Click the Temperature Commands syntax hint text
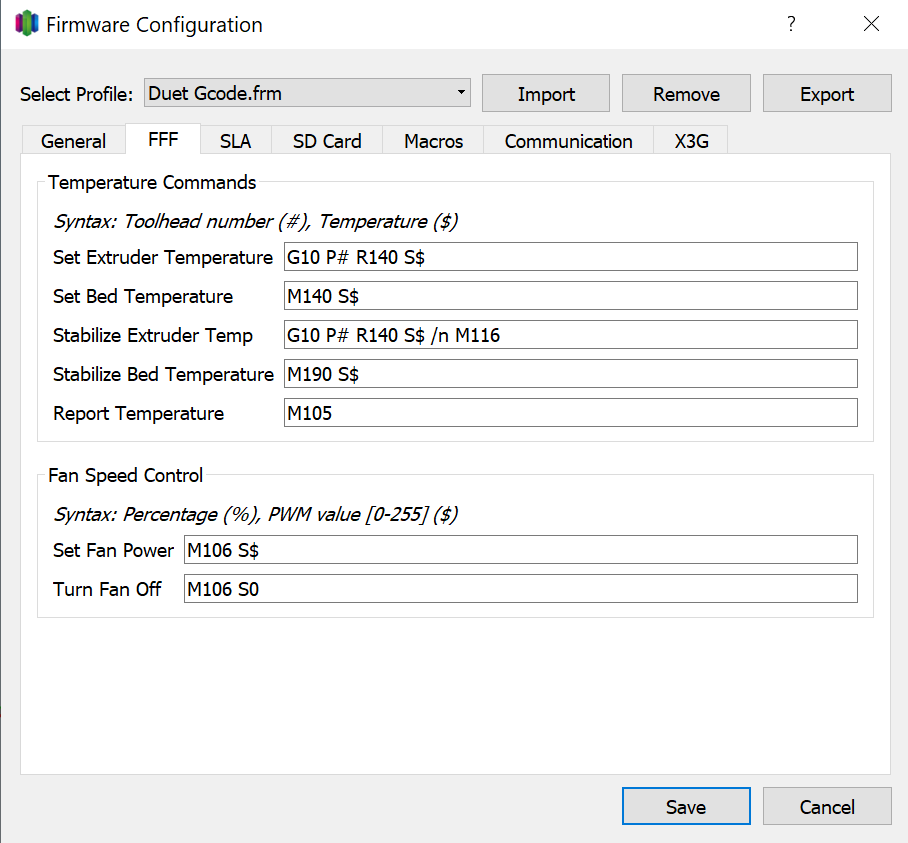The height and width of the screenshot is (843, 908). tap(255, 221)
